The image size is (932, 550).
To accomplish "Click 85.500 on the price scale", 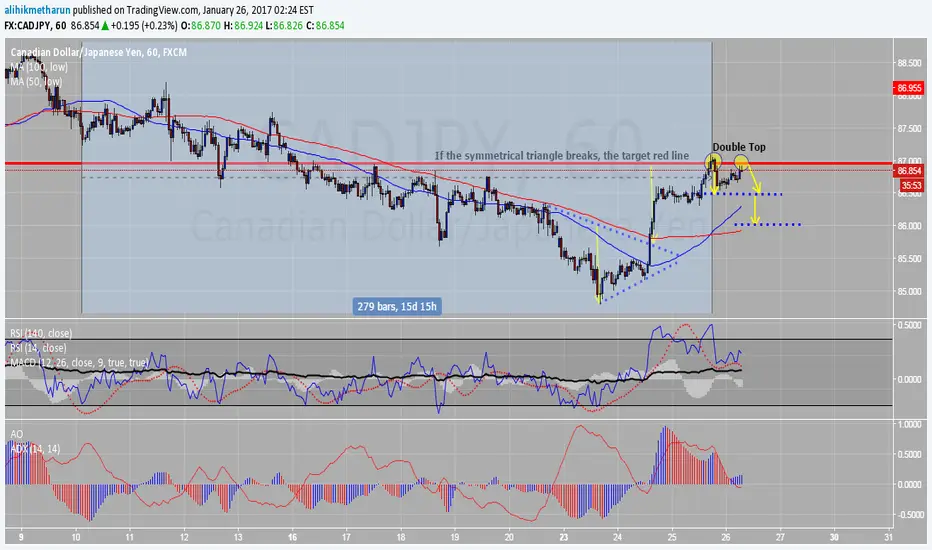I will pyautogui.click(x=909, y=259).
